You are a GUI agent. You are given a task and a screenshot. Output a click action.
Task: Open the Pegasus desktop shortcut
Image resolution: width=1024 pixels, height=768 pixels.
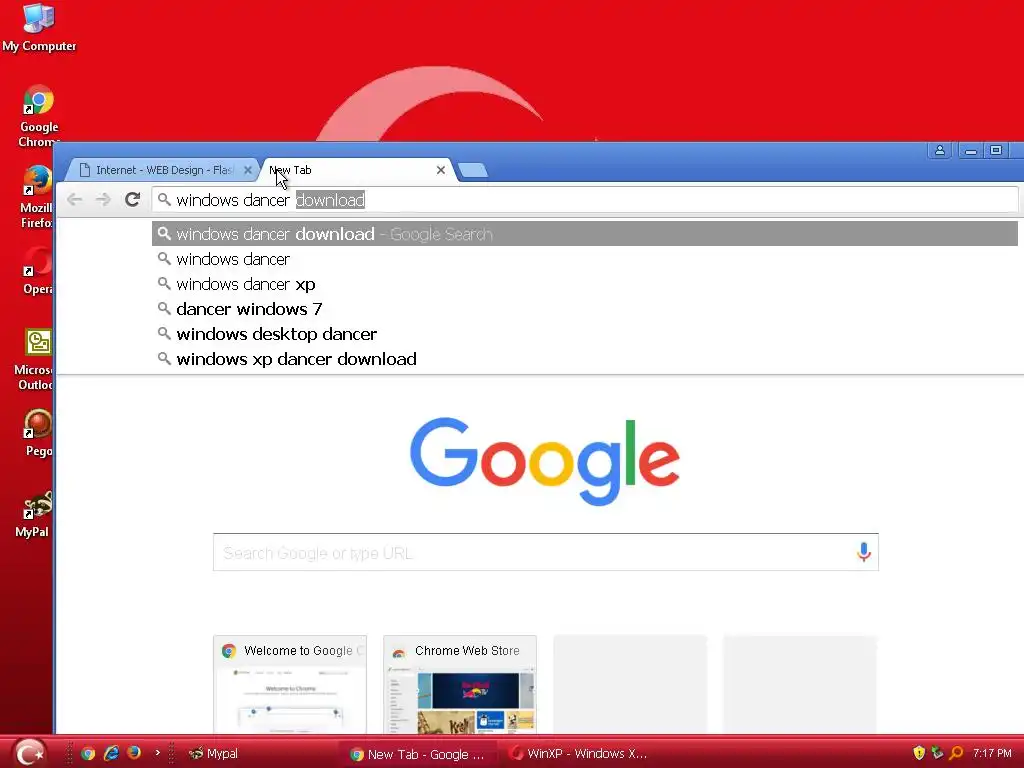click(x=38, y=432)
